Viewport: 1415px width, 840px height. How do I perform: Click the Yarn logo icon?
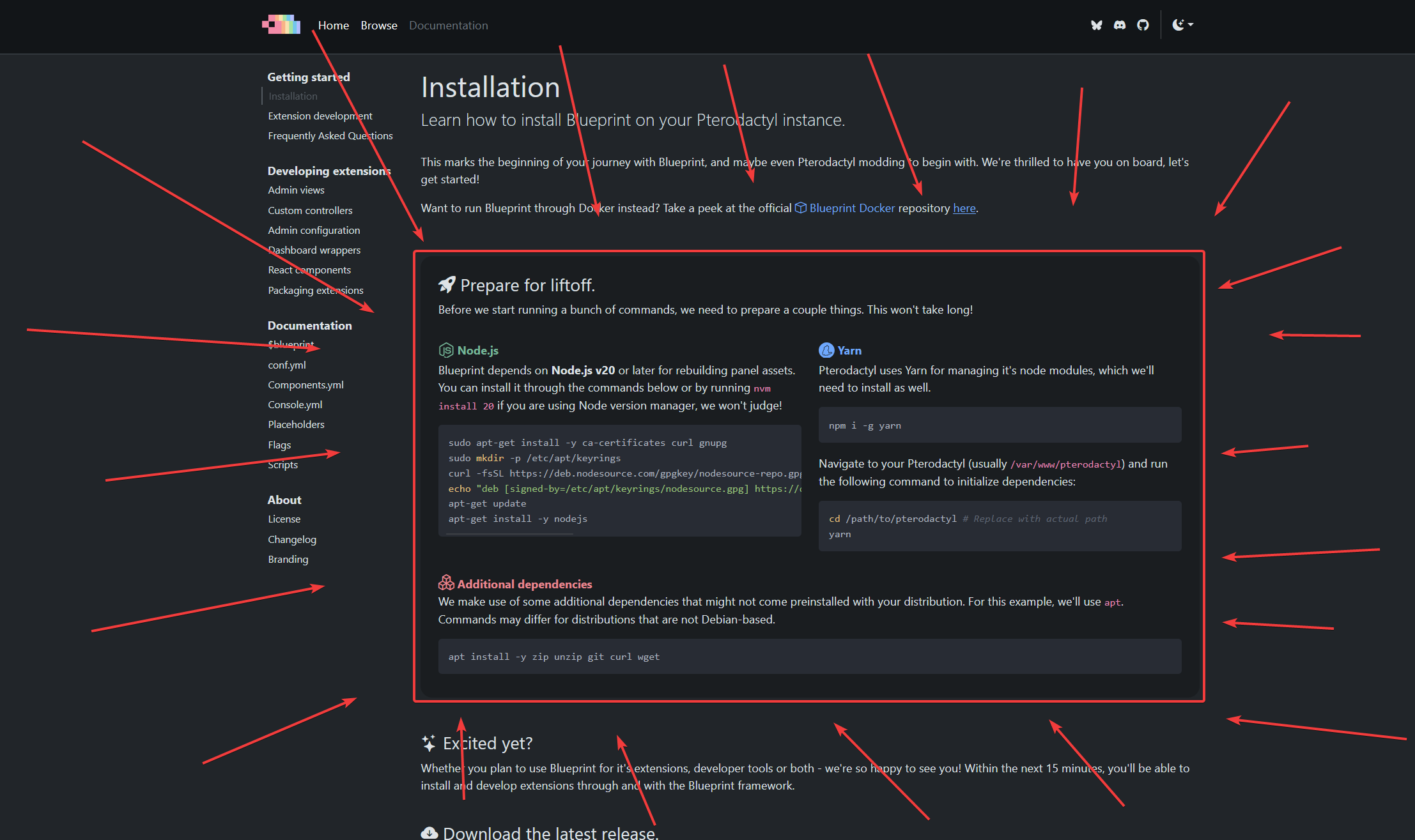pyautogui.click(x=826, y=350)
